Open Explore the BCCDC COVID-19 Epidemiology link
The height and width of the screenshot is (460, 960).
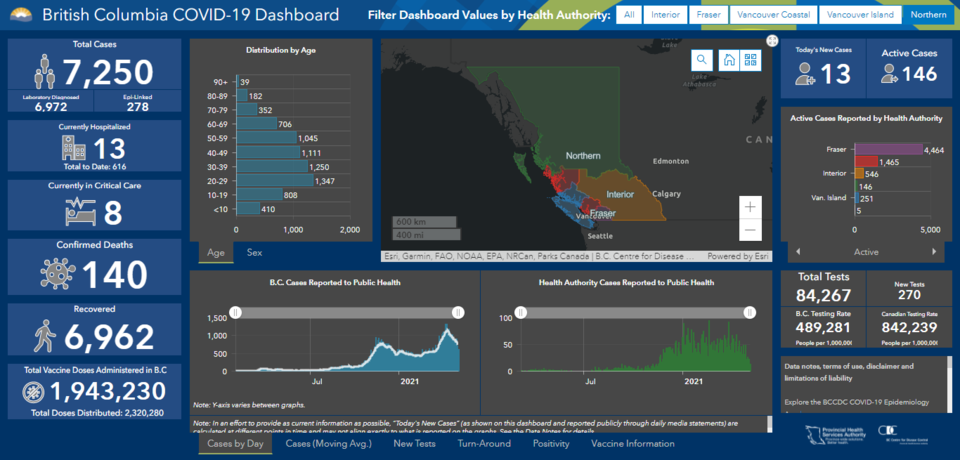[x=857, y=402]
